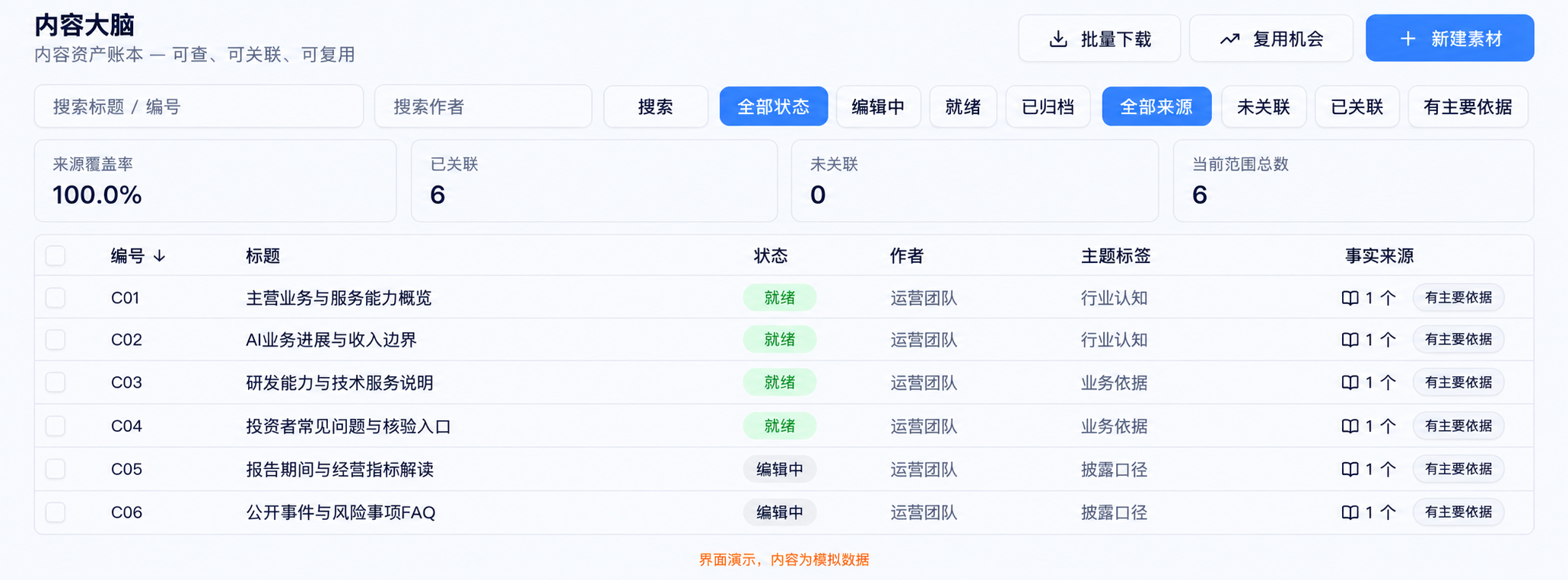Image resolution: width=1568 pixels, height=580 pixels.
Task: Filter by 就绪 status
Action: click(x=963, y=106)
